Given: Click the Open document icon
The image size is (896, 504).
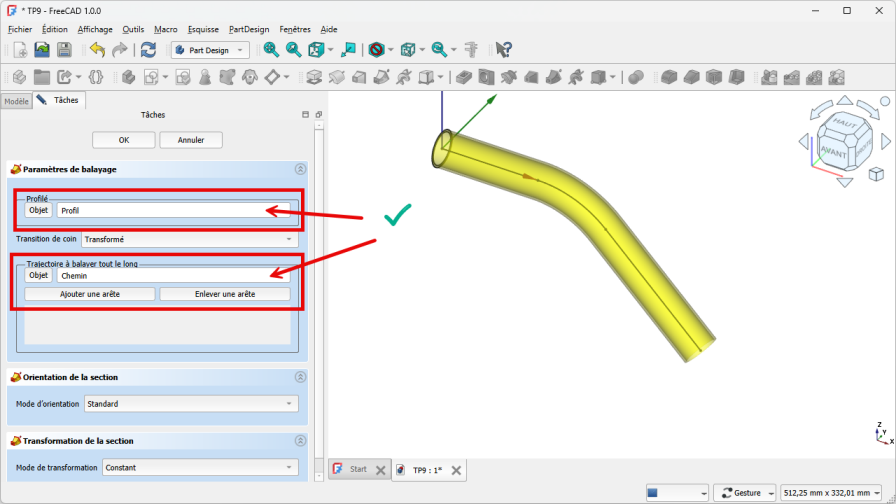Looking at the screenshot, I should [x=42, y=49].
